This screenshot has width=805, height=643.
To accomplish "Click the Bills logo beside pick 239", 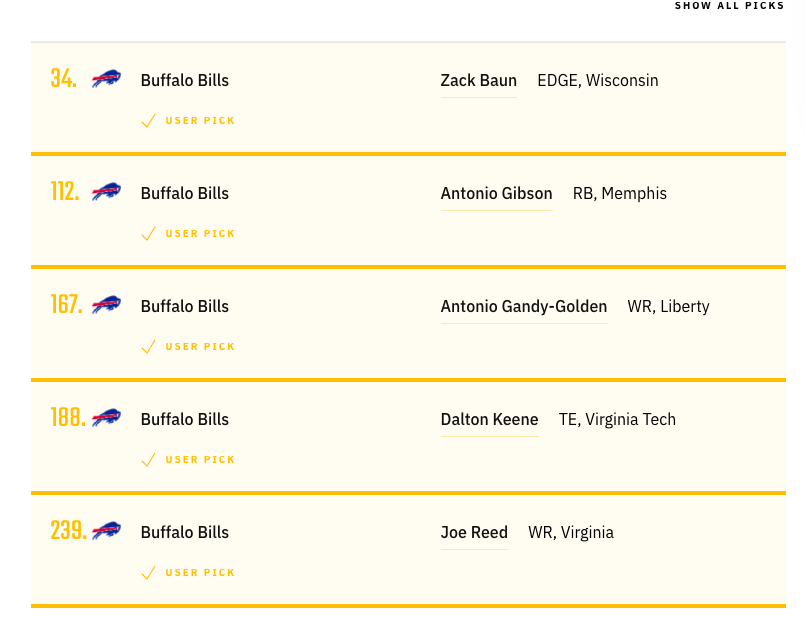I will click(106, 531).
